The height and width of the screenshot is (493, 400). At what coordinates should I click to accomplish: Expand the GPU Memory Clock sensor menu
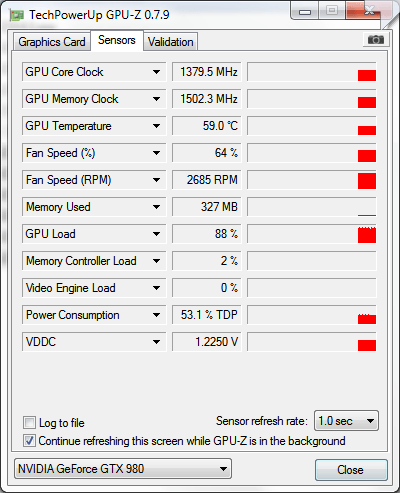click(156, 99)
